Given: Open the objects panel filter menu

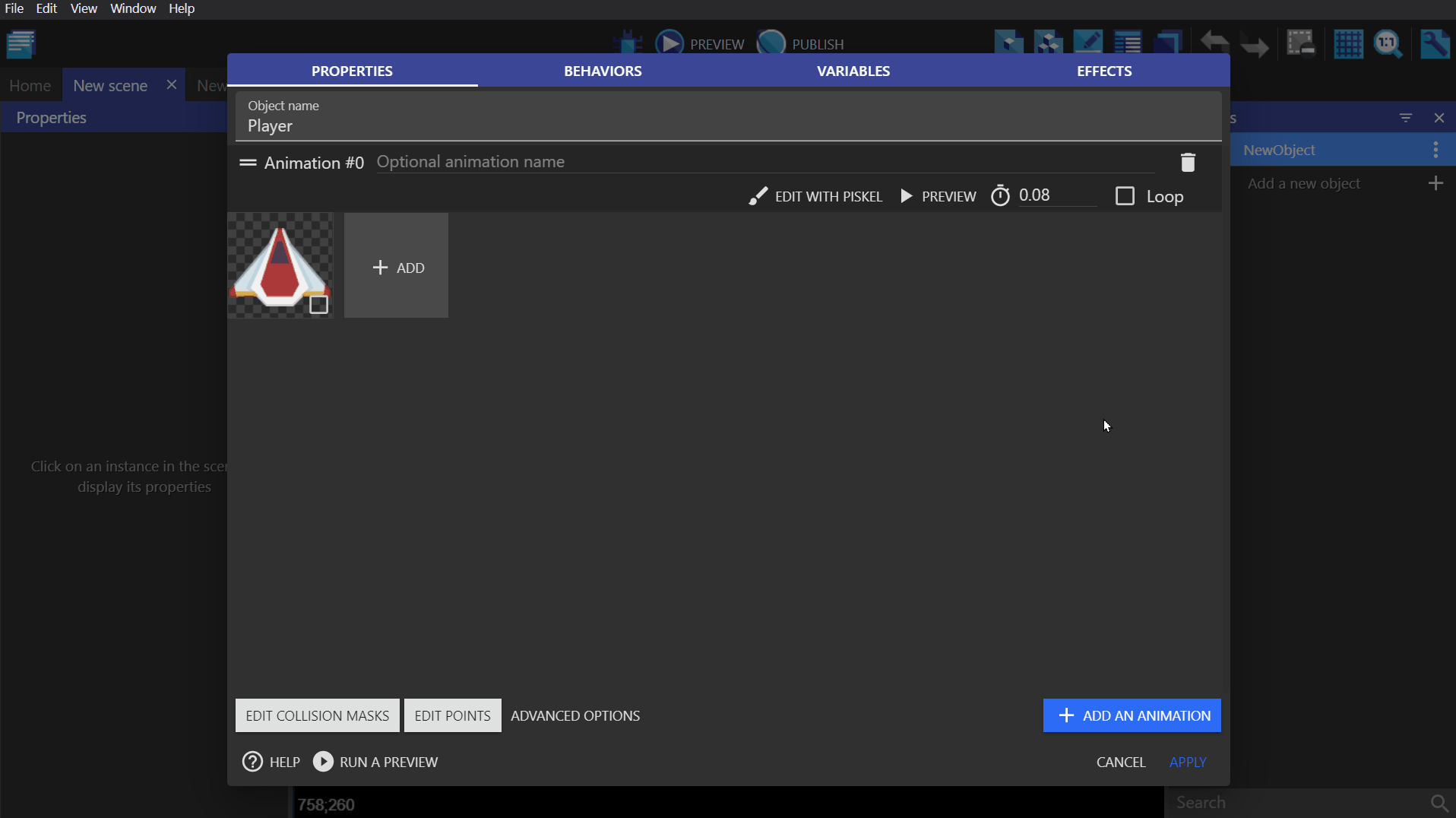Looking at the screenshot, I should click(1406, 118).
